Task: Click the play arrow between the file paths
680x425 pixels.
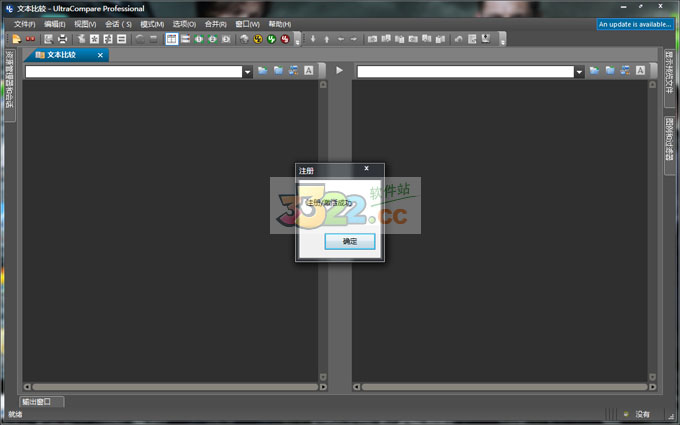Action: tap(339, 70)
